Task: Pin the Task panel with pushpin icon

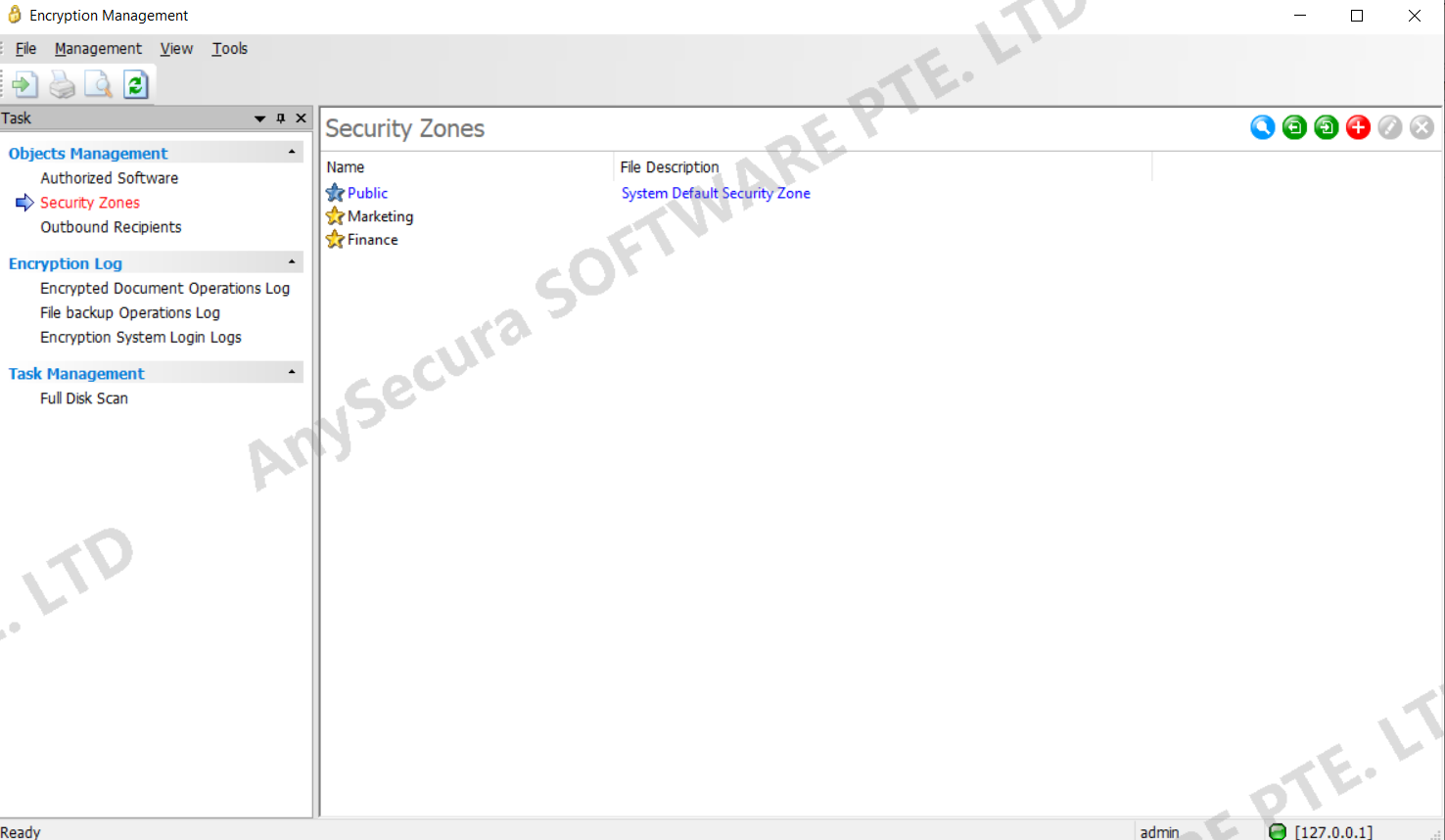Action: 281,118
